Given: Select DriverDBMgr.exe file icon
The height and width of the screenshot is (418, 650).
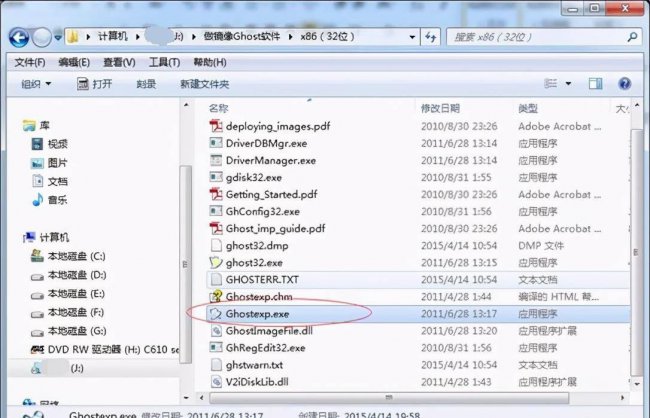Looking at the screenshot, I should [216, 143].
